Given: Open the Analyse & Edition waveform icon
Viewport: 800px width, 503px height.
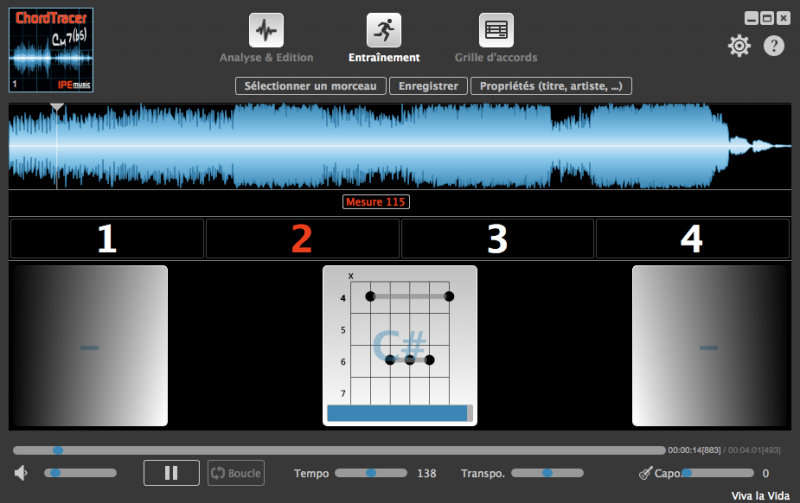Looking at the screenshot, I should point(266,30).
